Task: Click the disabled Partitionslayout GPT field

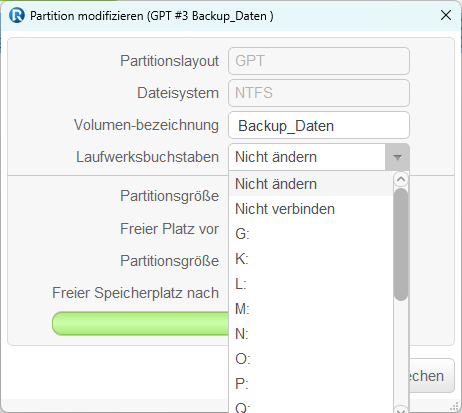Action: (x=319, y=61)
